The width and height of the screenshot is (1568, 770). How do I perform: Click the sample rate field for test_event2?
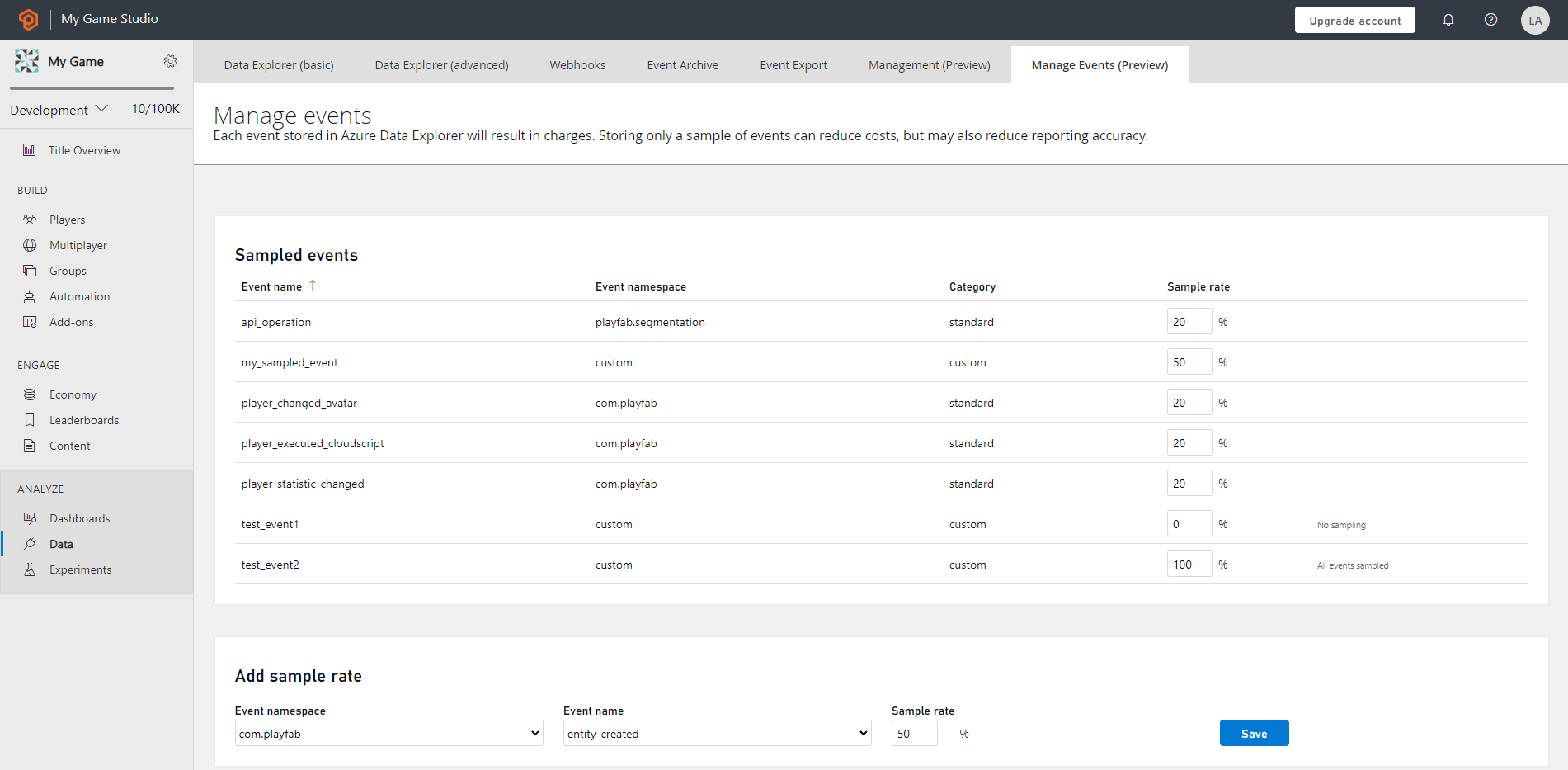[x=1189, y=564]
